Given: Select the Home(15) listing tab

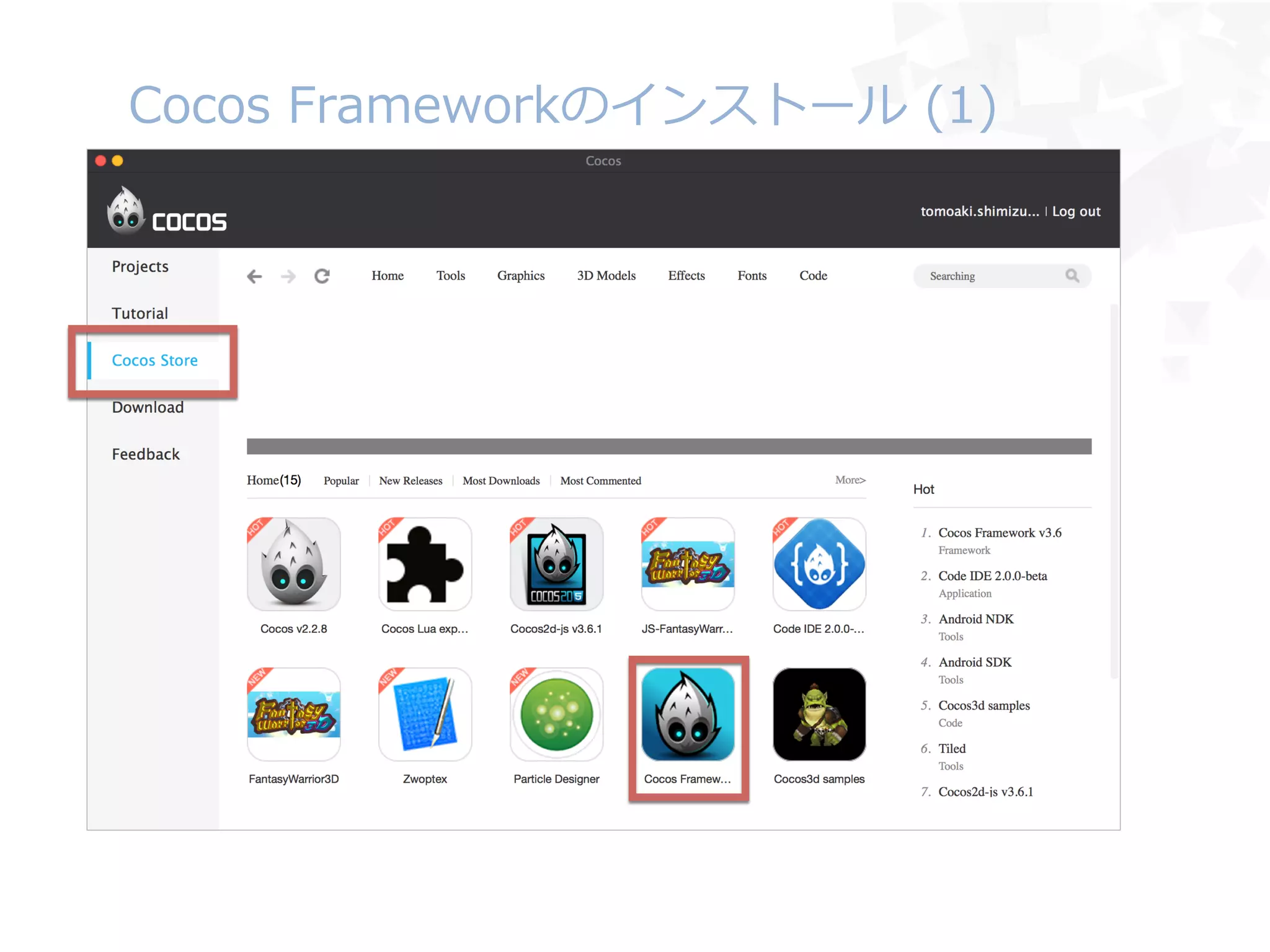Looking at the screenshot, I should (x=274, y=480).
